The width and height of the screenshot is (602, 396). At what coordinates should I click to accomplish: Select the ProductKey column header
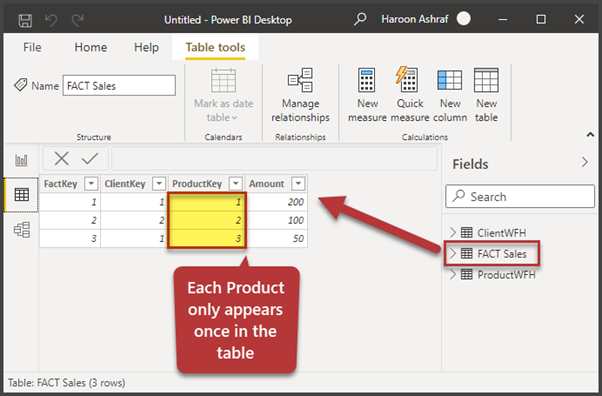tap(197, 184)
